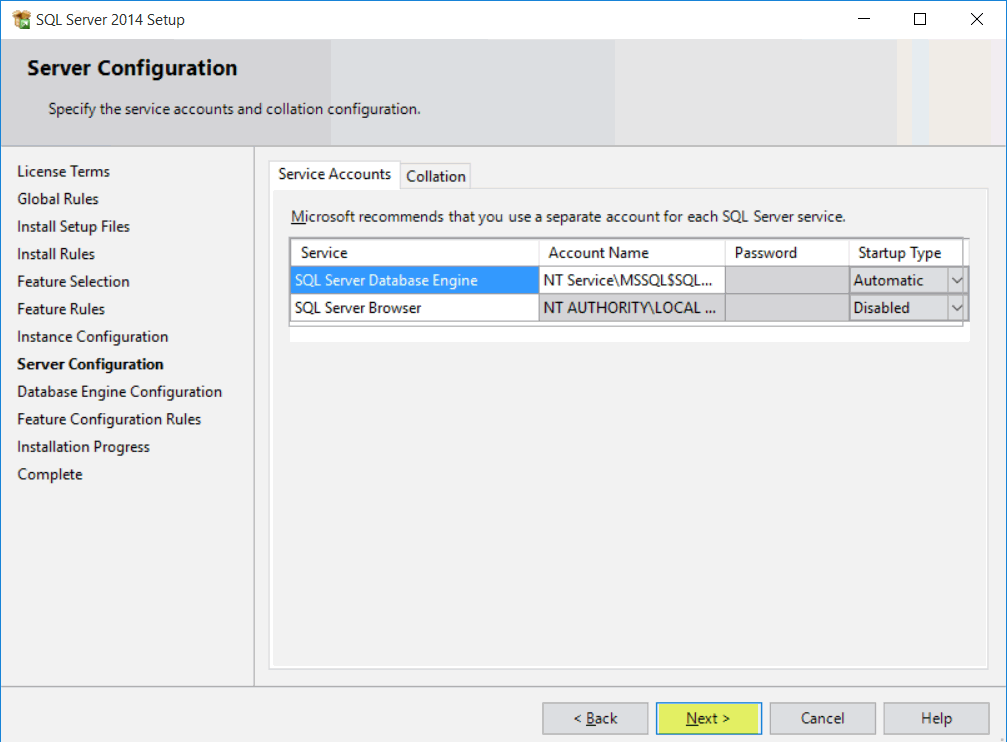Click the NT AUTHORITY\LOCAL account name cell
Screen dimensions: 1007x742
(x=632, y=308)
